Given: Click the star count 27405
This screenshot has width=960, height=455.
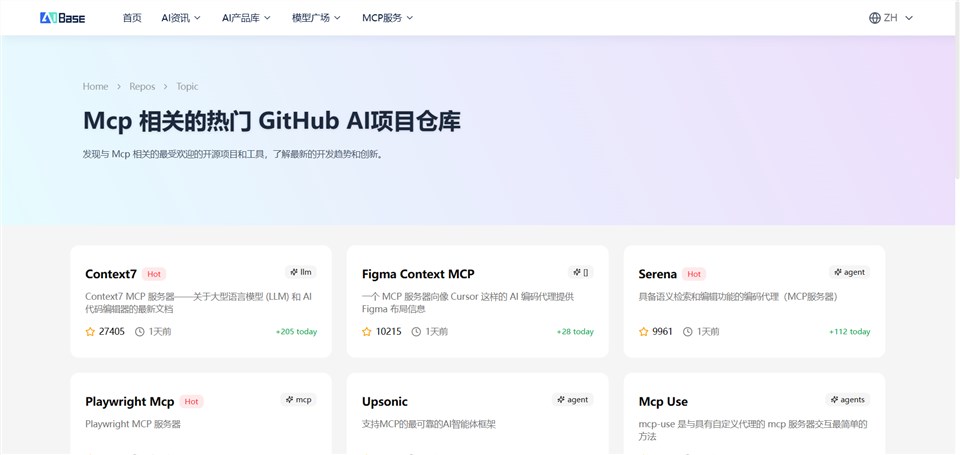Looking at the screenshot, I should tap(111, 332).
